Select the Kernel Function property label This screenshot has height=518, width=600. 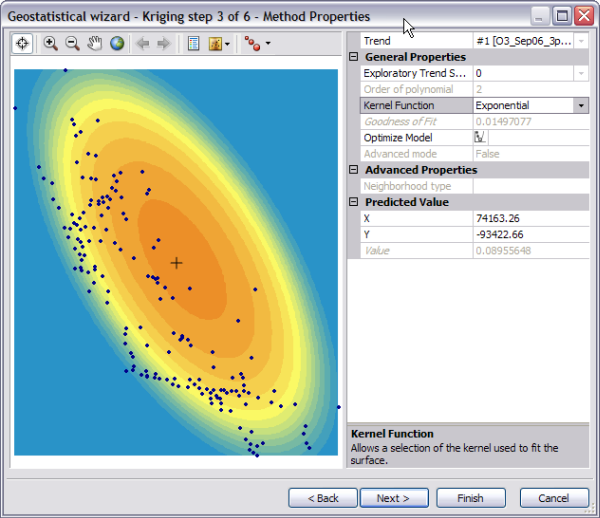399,106
